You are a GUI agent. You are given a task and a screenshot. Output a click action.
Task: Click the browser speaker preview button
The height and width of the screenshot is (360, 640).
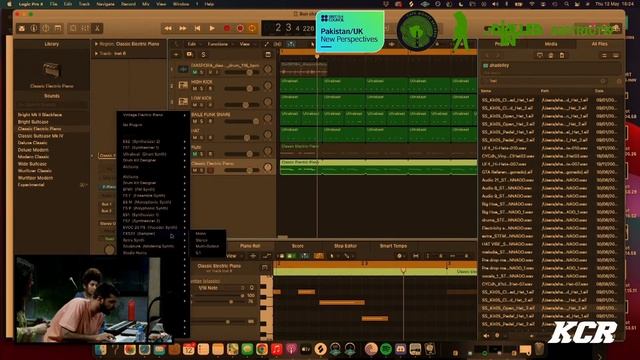click(x=487, y=336)
